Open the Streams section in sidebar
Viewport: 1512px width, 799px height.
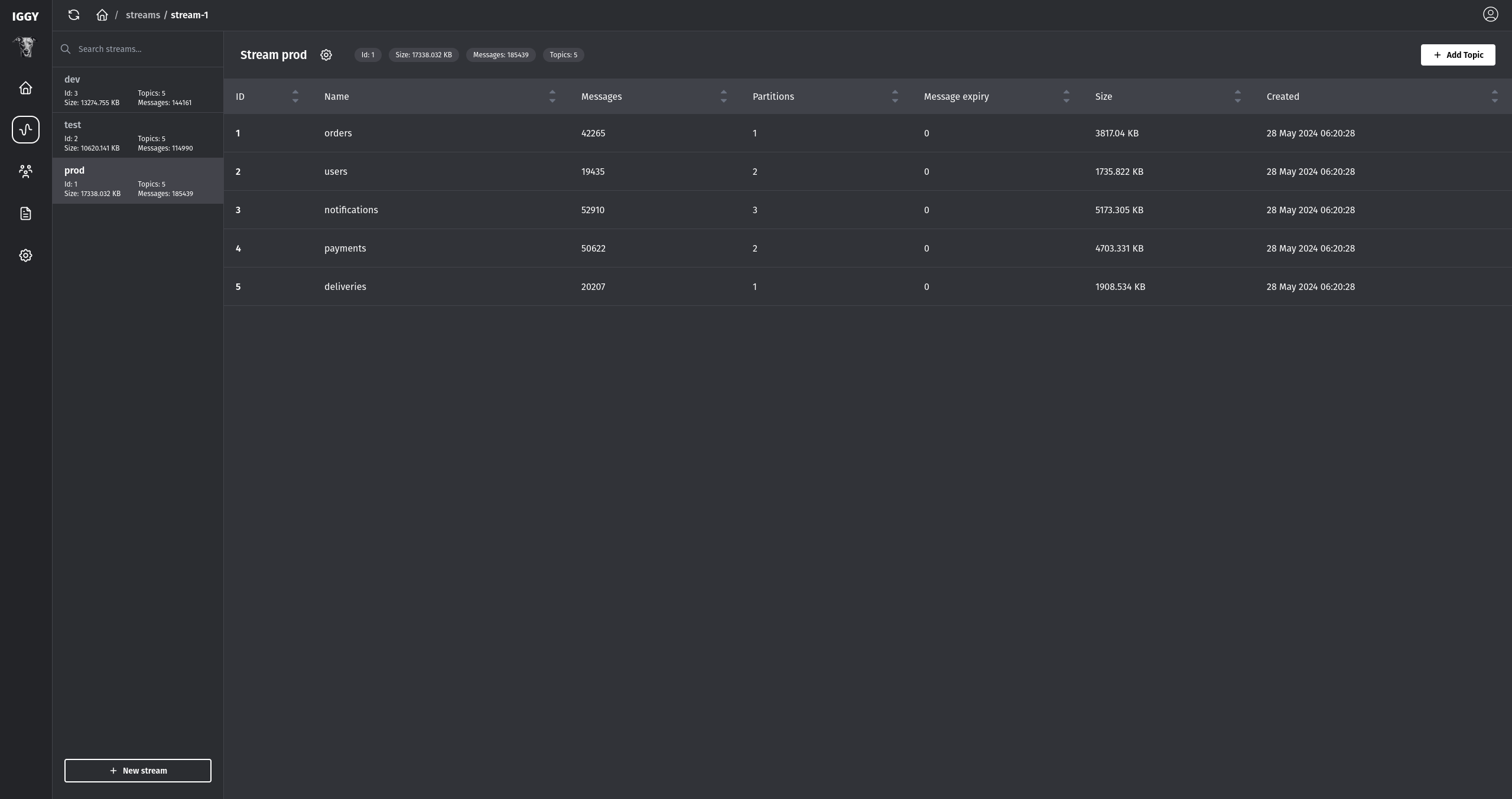tap(25, 129)
